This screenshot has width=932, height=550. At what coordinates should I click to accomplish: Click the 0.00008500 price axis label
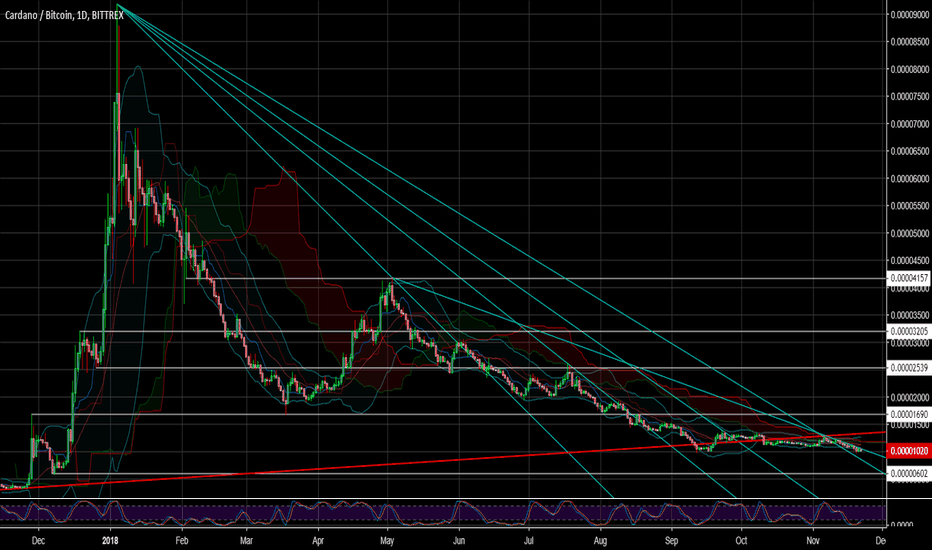[909, 42]
